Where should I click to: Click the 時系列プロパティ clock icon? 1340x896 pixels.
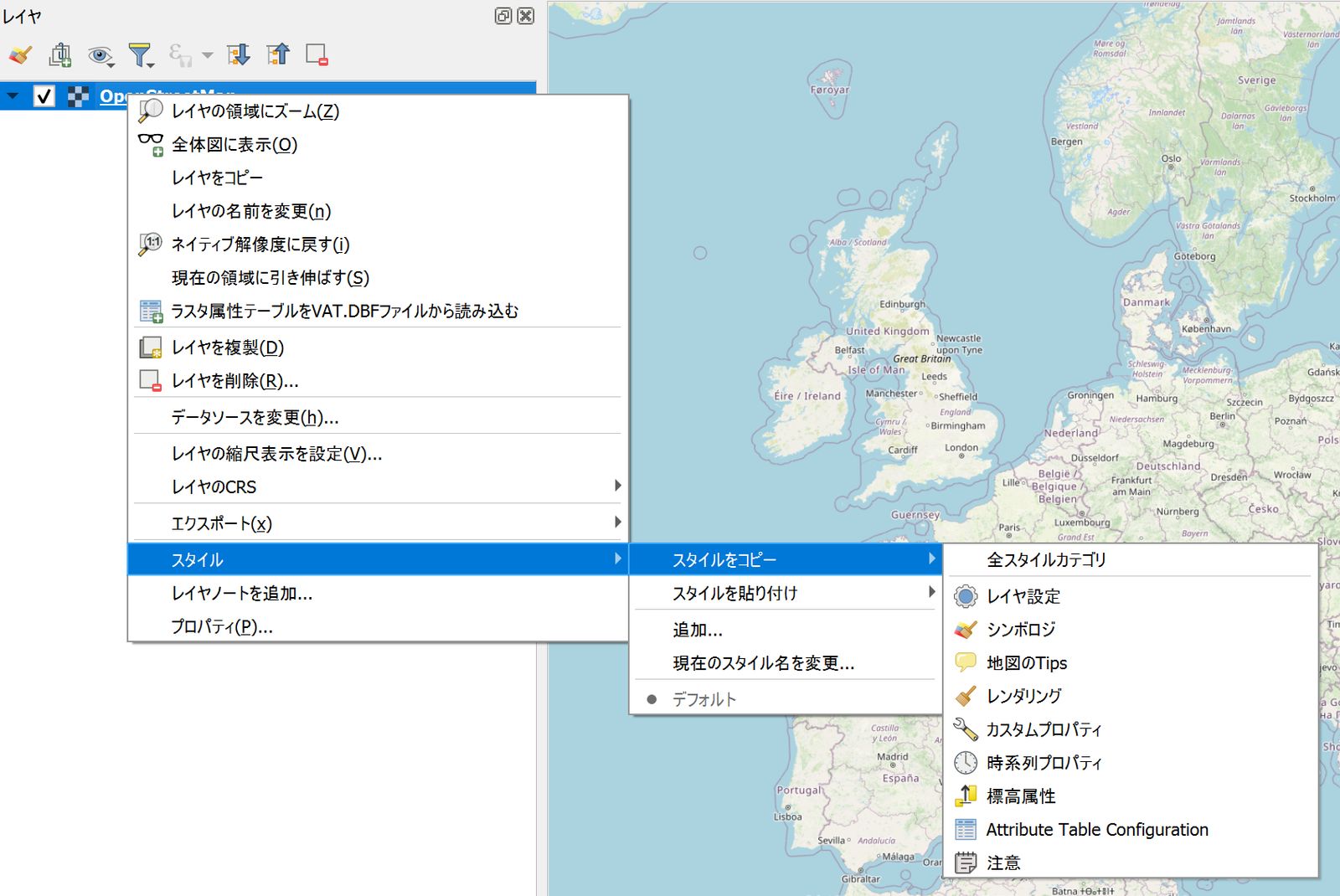[x=966, y=763]
